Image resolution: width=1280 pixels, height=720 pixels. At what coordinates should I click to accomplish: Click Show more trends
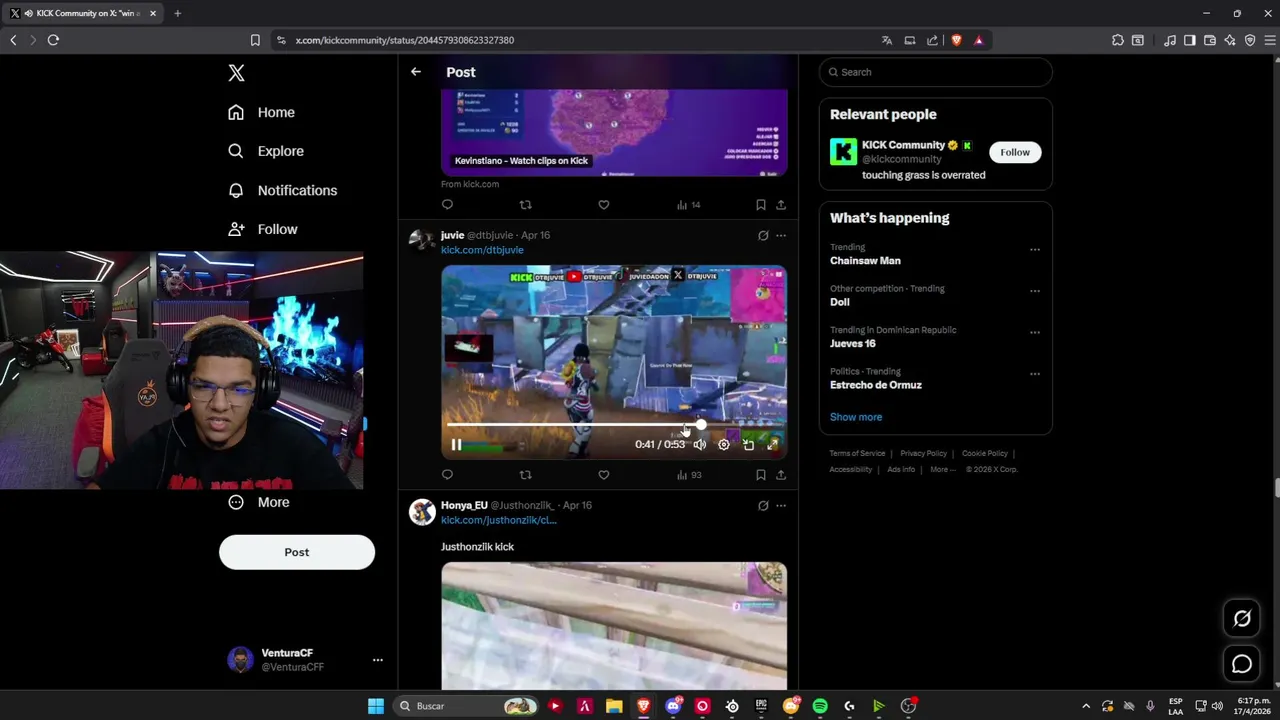(x=856, y=417)
